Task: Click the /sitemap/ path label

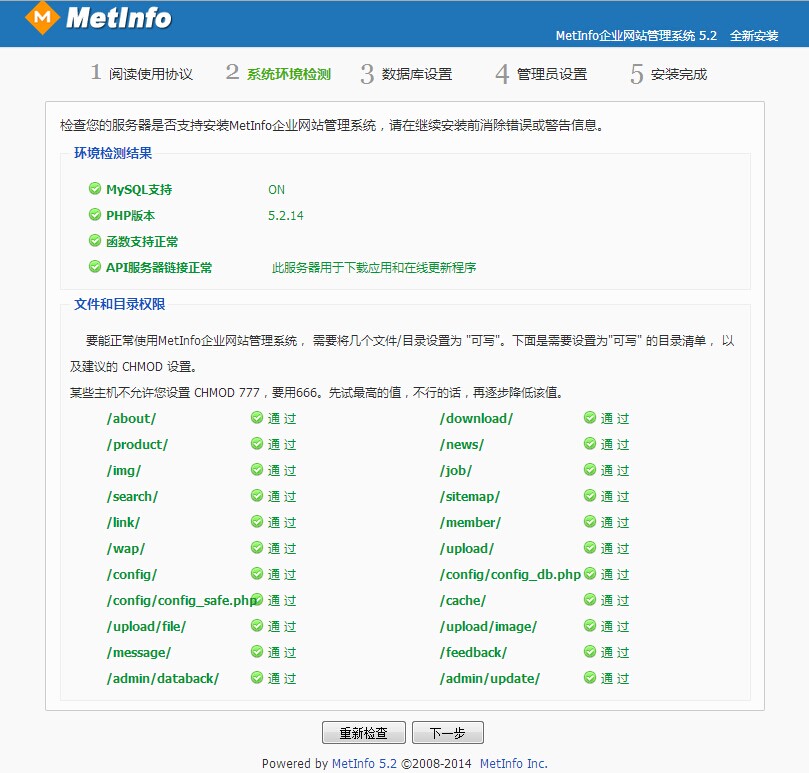Action: [470, 496]
